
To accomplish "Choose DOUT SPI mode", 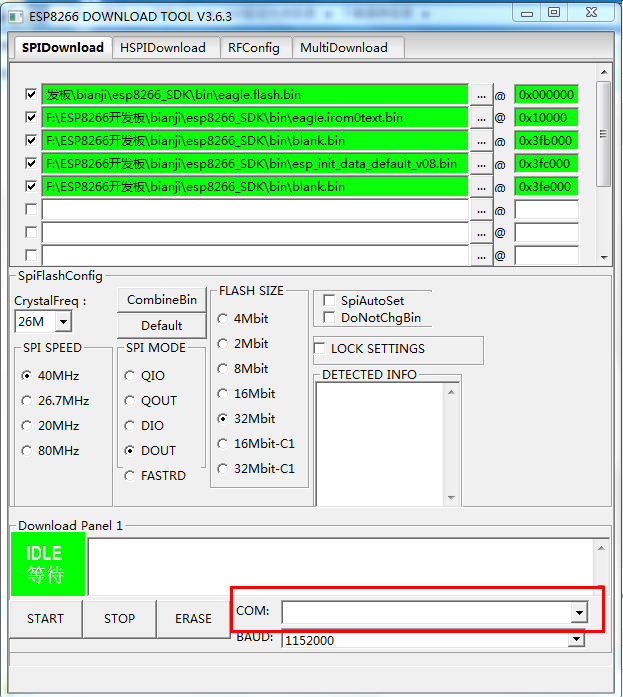I will tap(130, 451).
